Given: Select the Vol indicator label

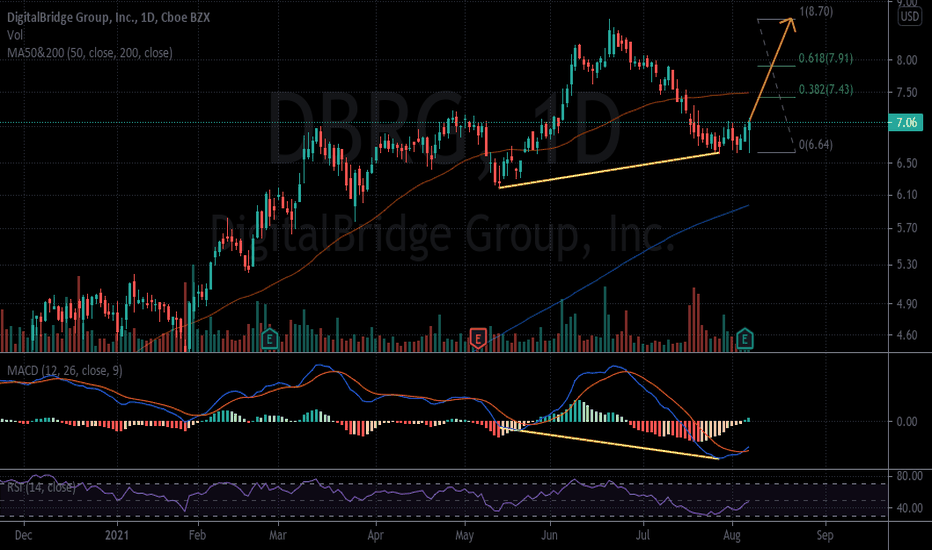Looking at the screenshot, I should pyautogui.click(x=15, y=35).
